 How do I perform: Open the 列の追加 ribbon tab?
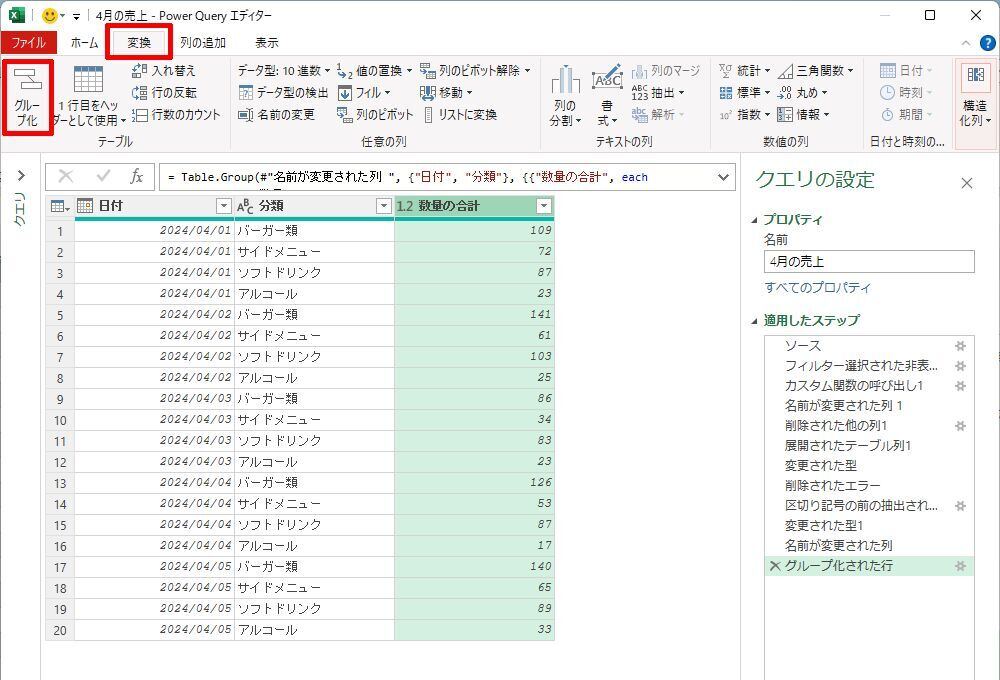202,43
